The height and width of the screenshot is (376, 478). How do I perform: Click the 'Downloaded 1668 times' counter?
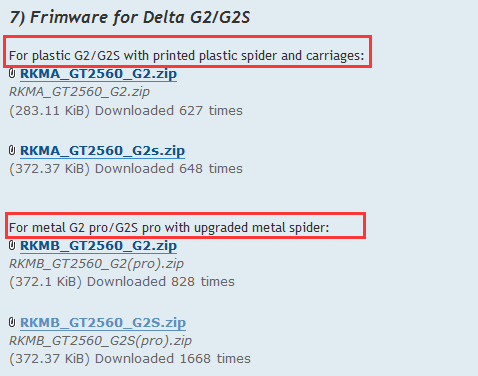(x=173, y=359)
